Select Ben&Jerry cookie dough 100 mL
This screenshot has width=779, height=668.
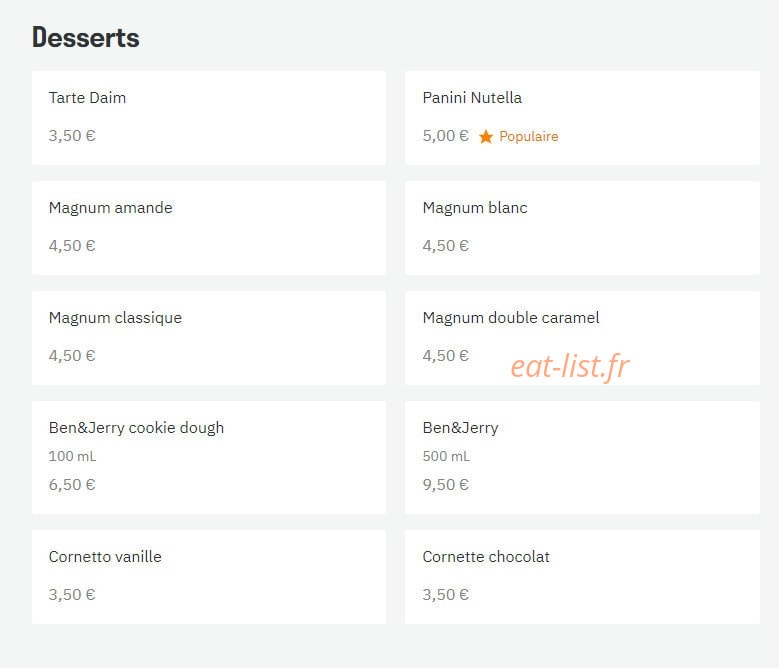[209, 457]
